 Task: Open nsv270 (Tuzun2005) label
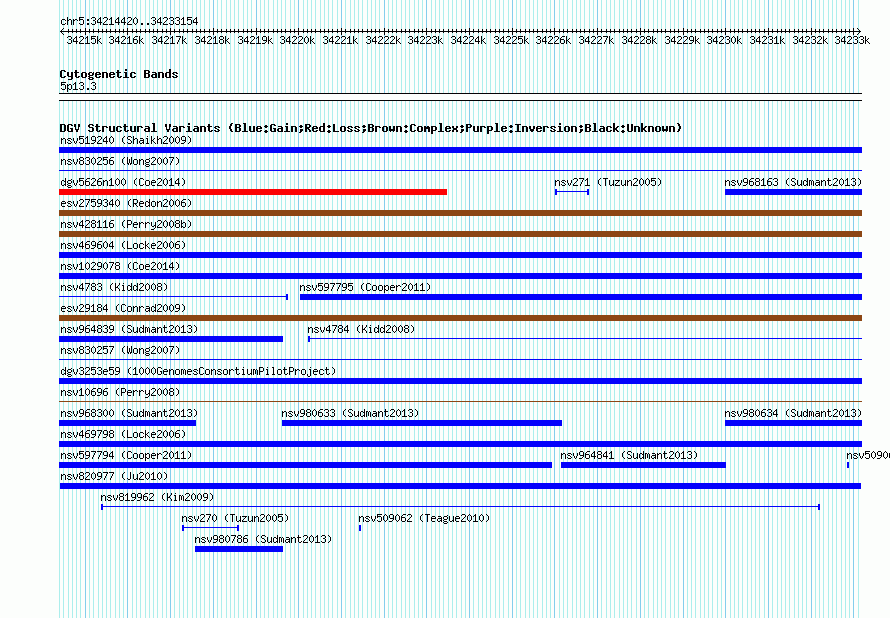coord(235,518)
